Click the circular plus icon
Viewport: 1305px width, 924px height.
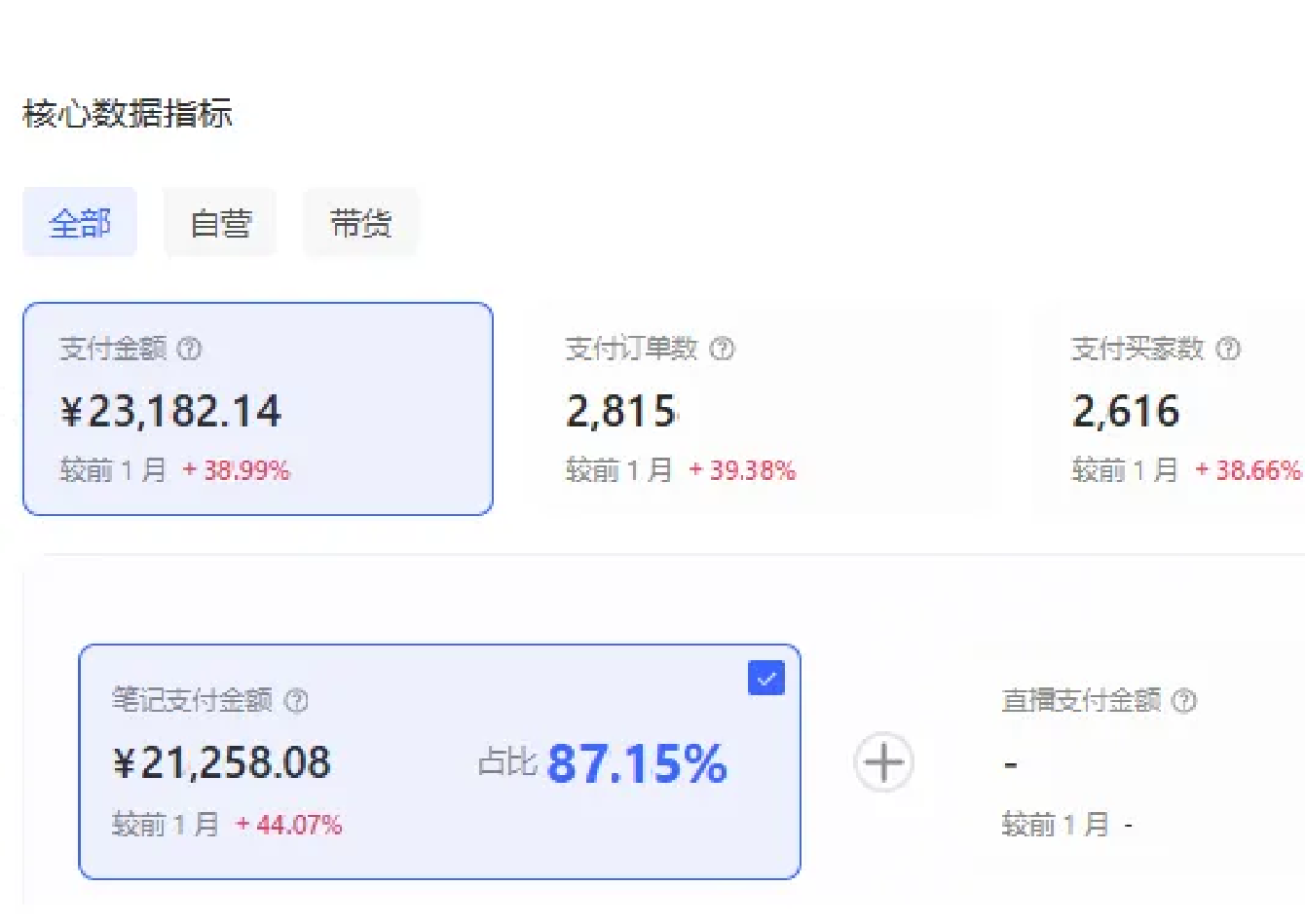tap(884, 762)
